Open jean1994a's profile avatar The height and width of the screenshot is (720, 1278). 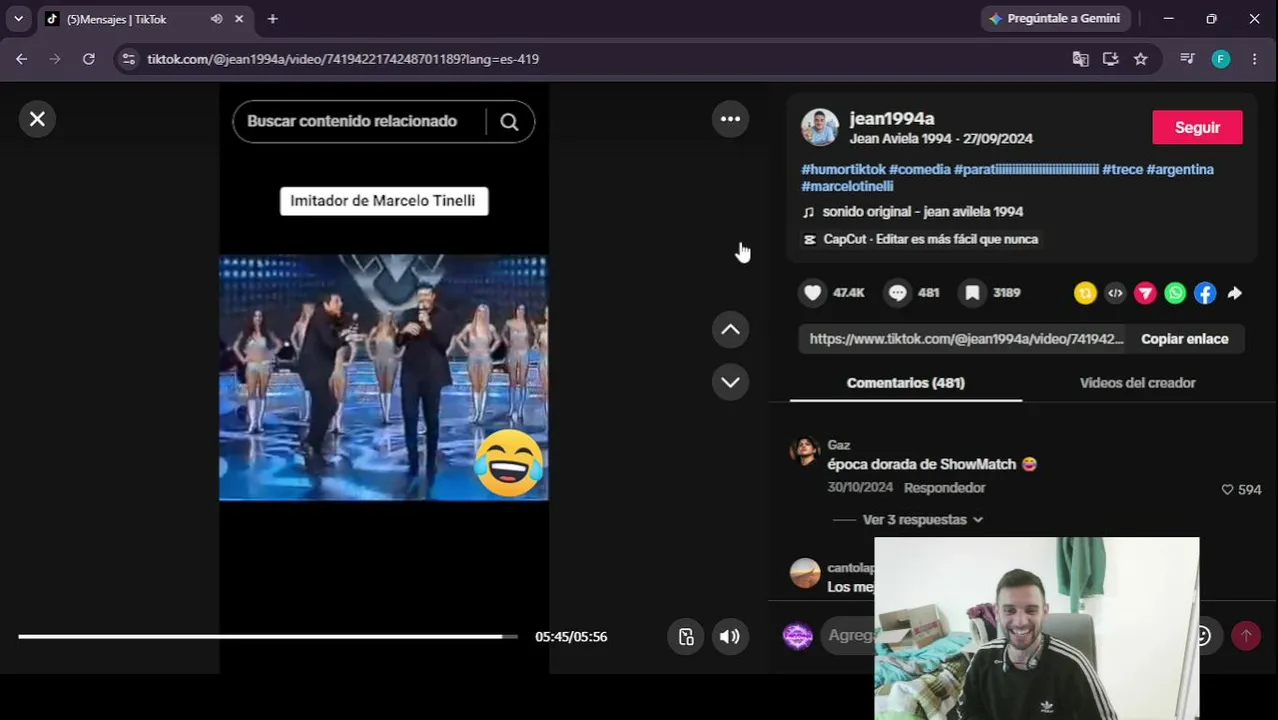(820, 127)
